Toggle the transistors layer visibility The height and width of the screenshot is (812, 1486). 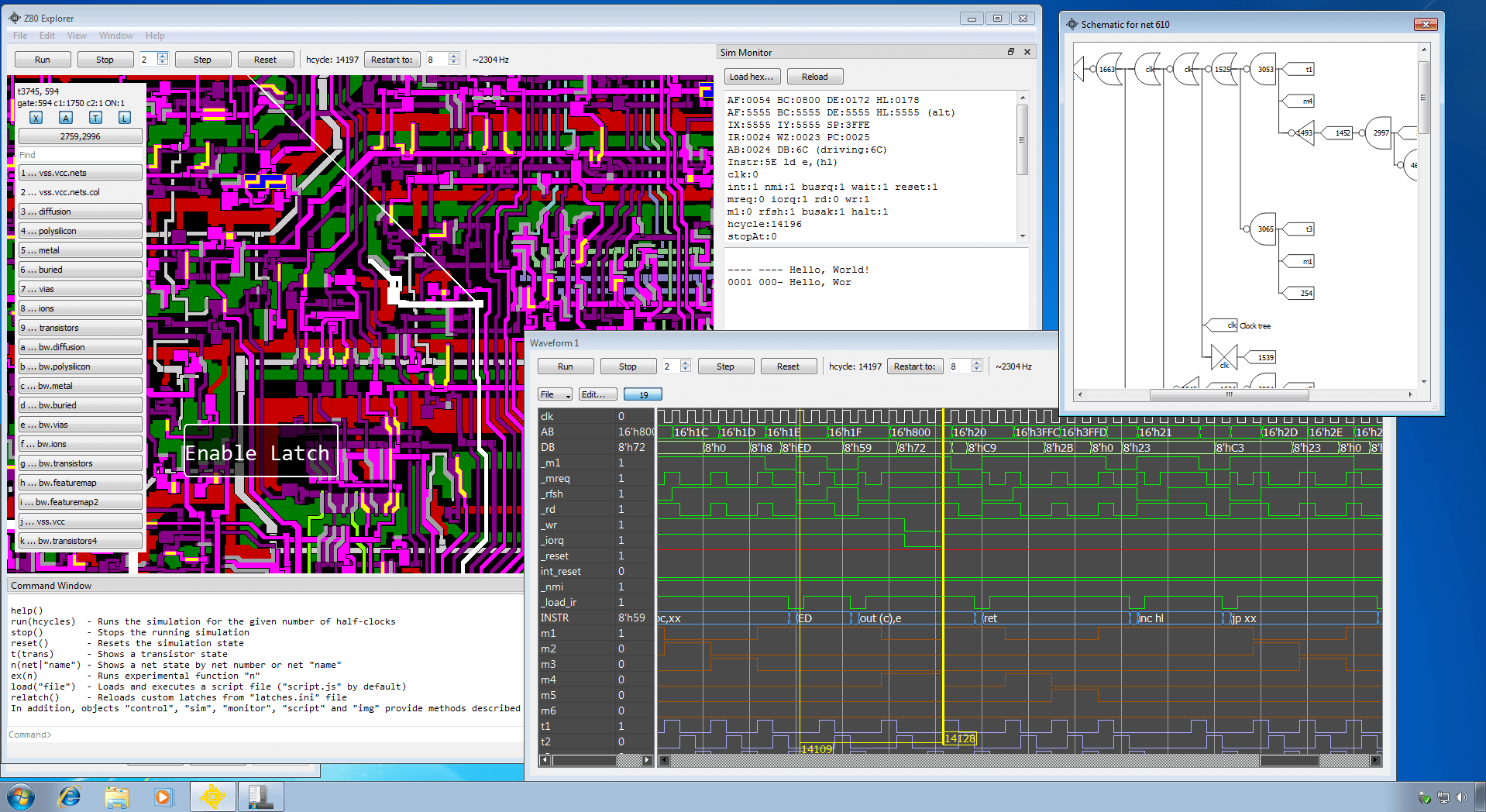(x=80, y=327)
